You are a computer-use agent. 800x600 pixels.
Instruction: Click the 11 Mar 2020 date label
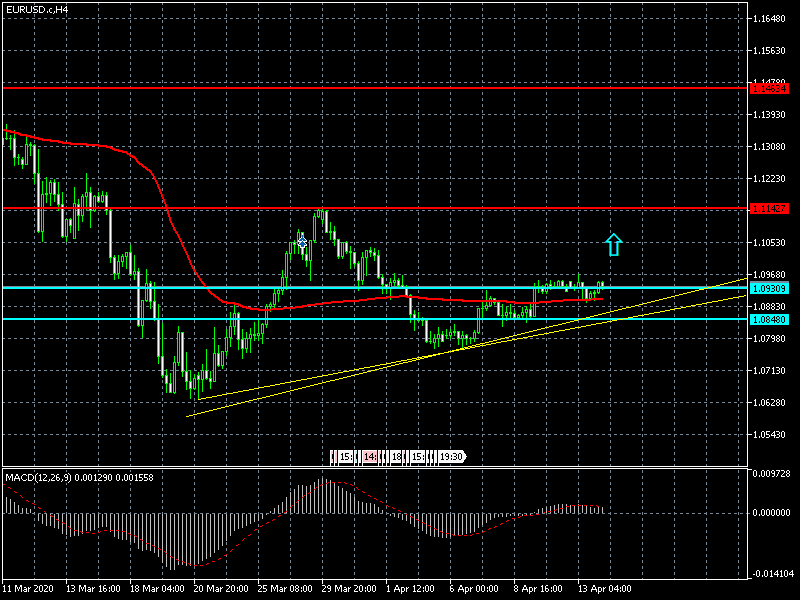coord(30,589)
